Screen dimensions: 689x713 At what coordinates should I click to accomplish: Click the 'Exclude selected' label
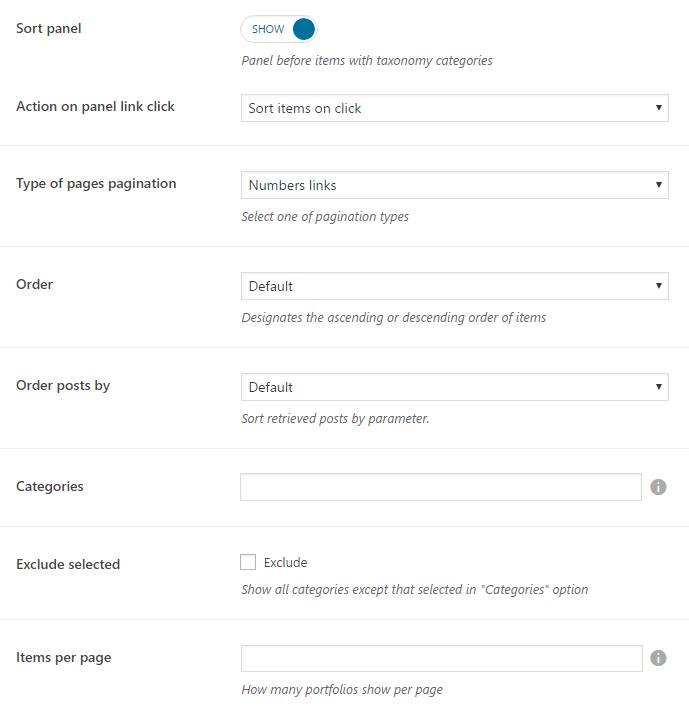(68, 564)
